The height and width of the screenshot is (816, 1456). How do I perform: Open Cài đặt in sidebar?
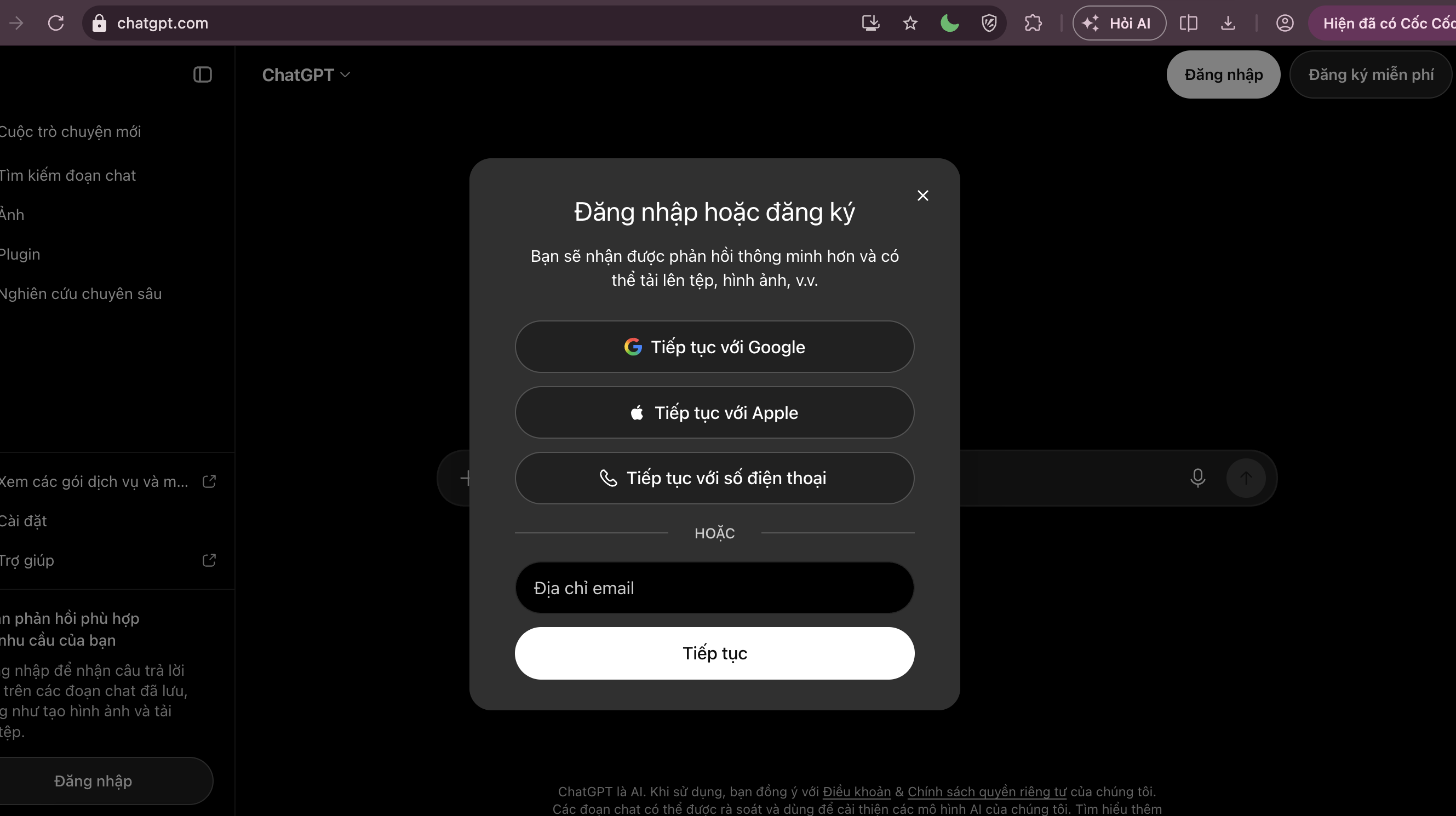pos(23,521)
